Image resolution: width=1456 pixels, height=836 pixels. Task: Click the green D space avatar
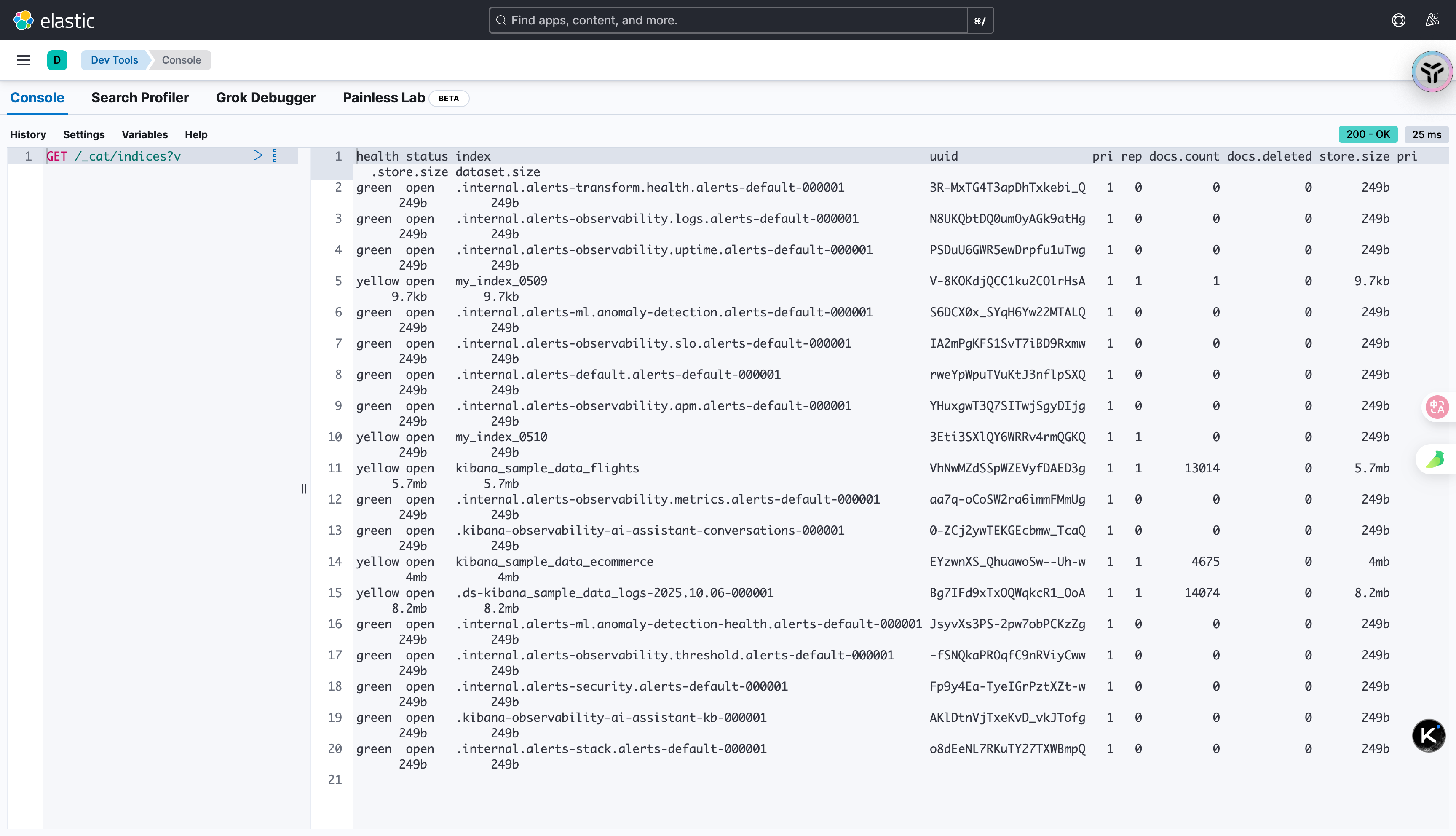(x=57, y=60)
